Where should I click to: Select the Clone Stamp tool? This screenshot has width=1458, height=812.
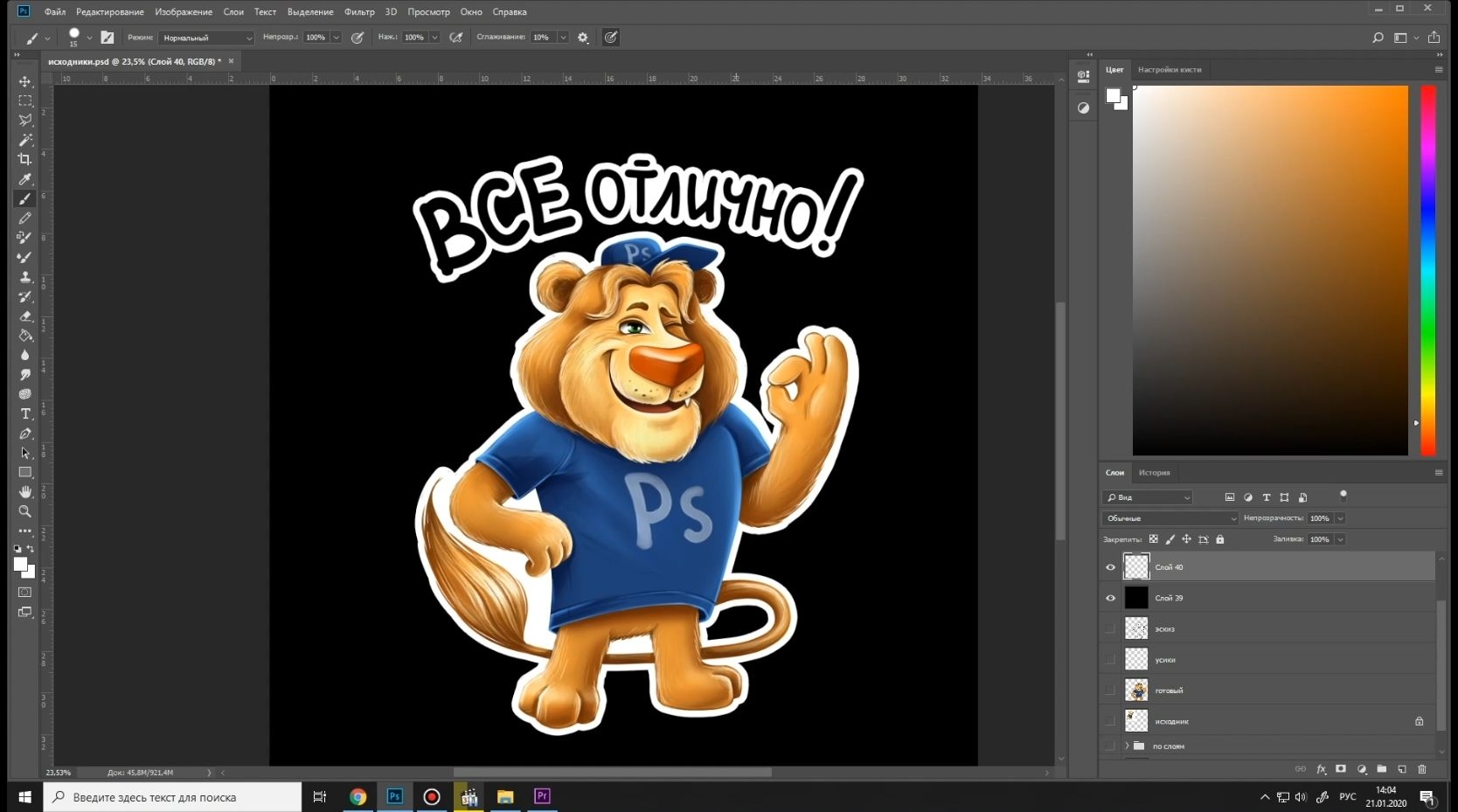[24, 277]
